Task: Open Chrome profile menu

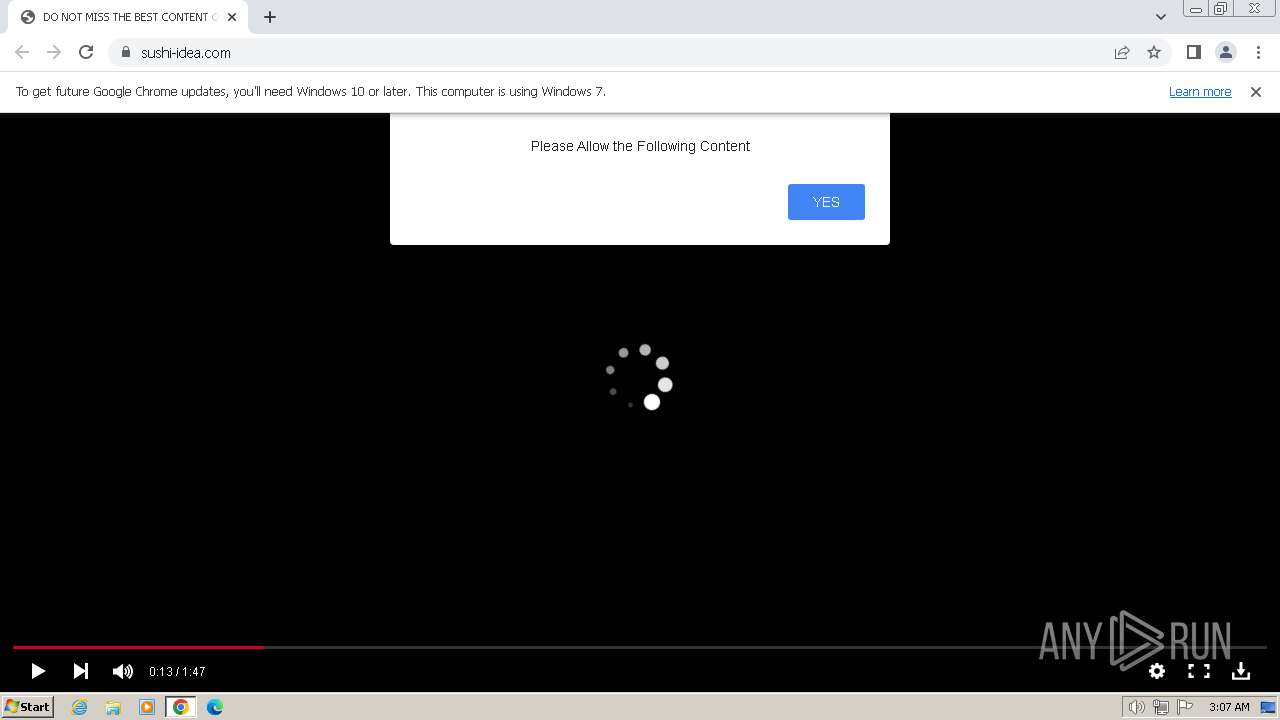Action: pos(1226,52)
